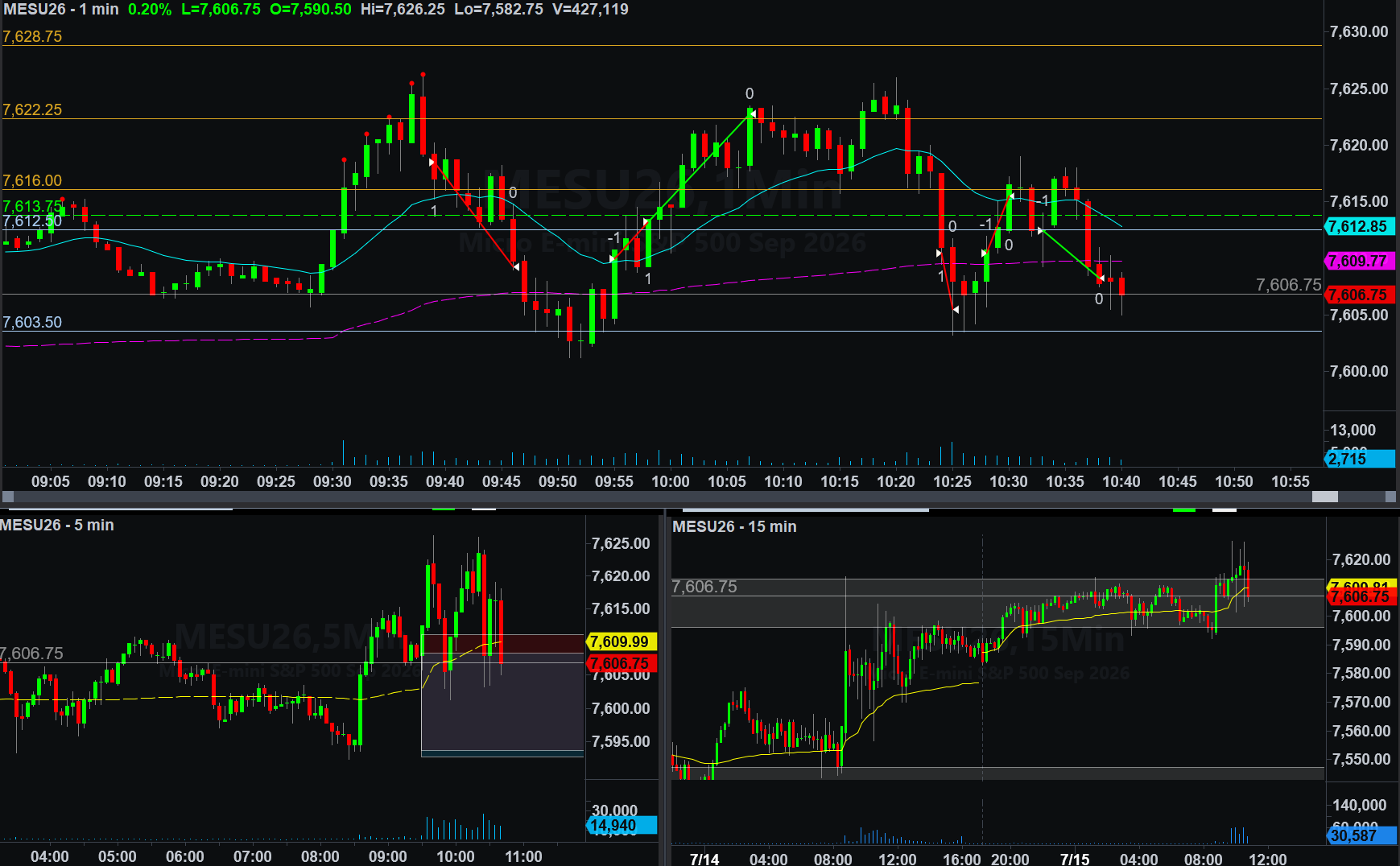This screenshot has height=866, width=1400.
Task: Click the red 7,606.75 tag on 5 min chart
Action: pos(622,663)
